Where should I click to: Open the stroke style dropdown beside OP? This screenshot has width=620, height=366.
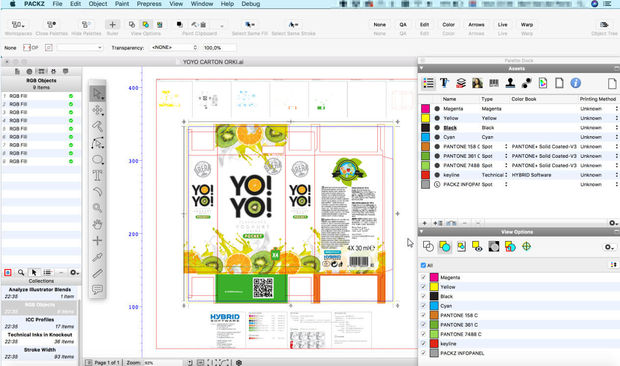[x=79, y=47]
